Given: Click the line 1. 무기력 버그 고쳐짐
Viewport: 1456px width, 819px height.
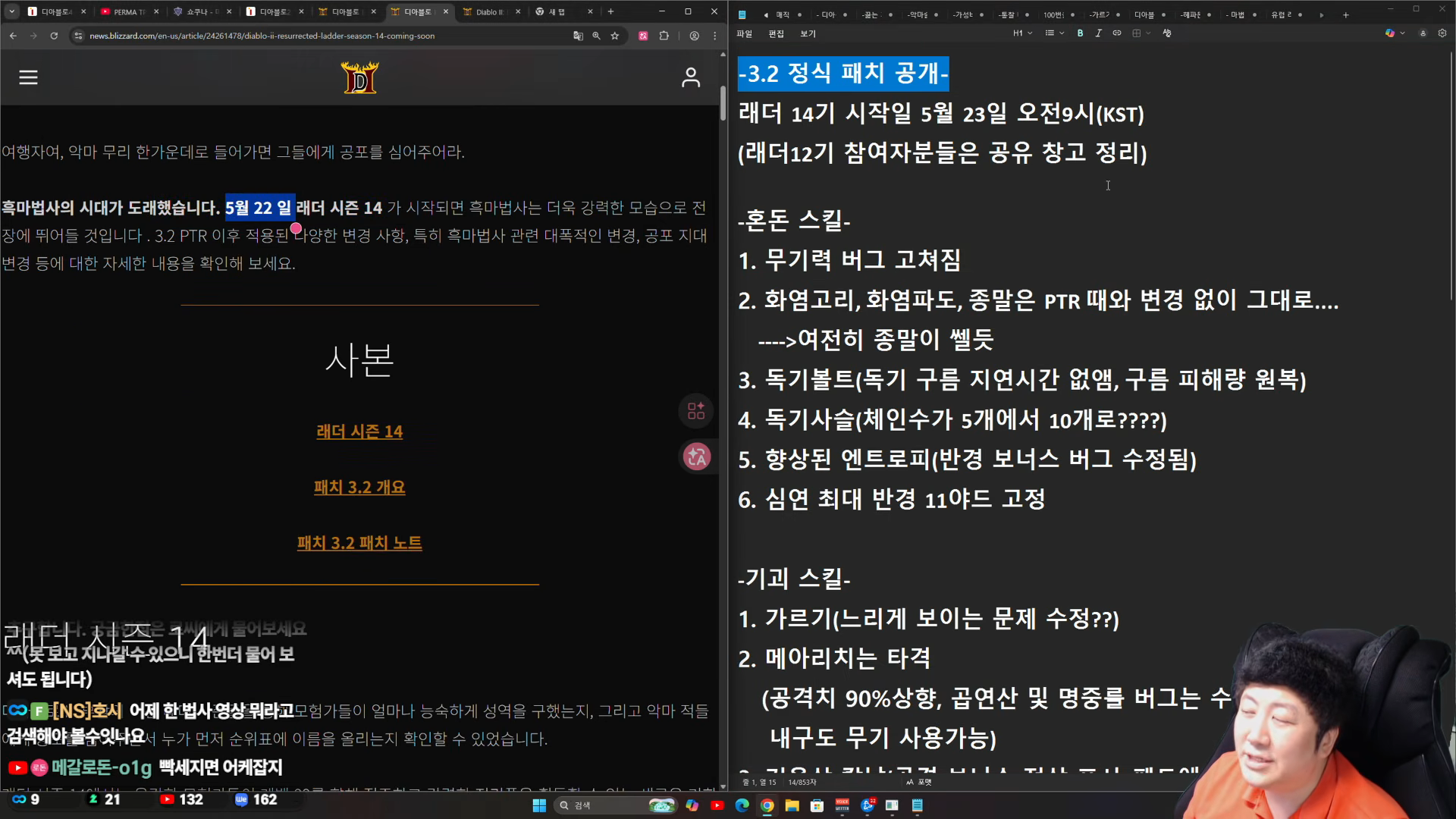Looking at the screenshot, I should coord(849,260).
